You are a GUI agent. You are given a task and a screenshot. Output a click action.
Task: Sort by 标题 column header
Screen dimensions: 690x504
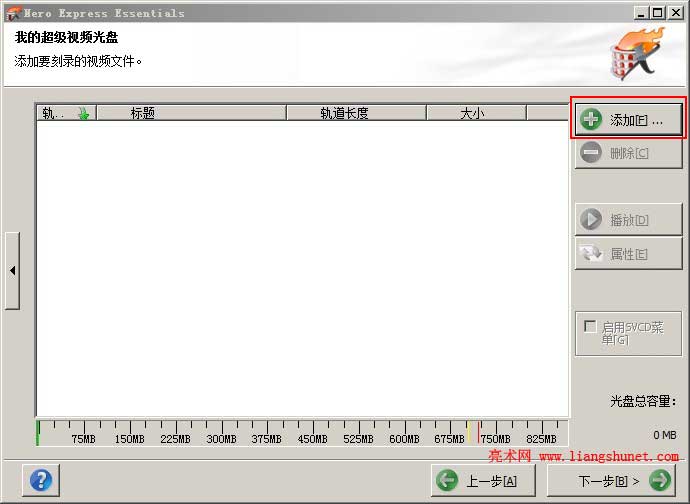pyautogui.click(x=191, y=113)
